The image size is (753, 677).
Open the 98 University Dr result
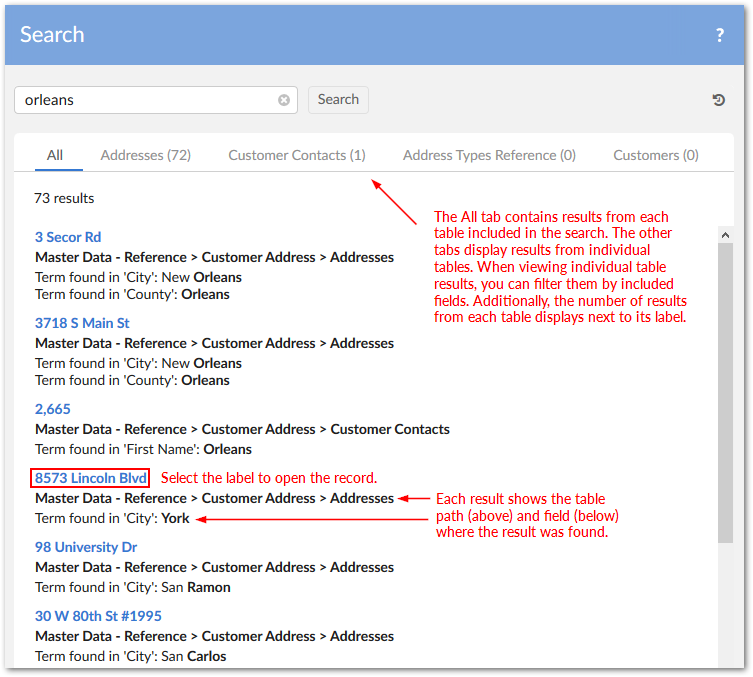click(x=86, y=547)
